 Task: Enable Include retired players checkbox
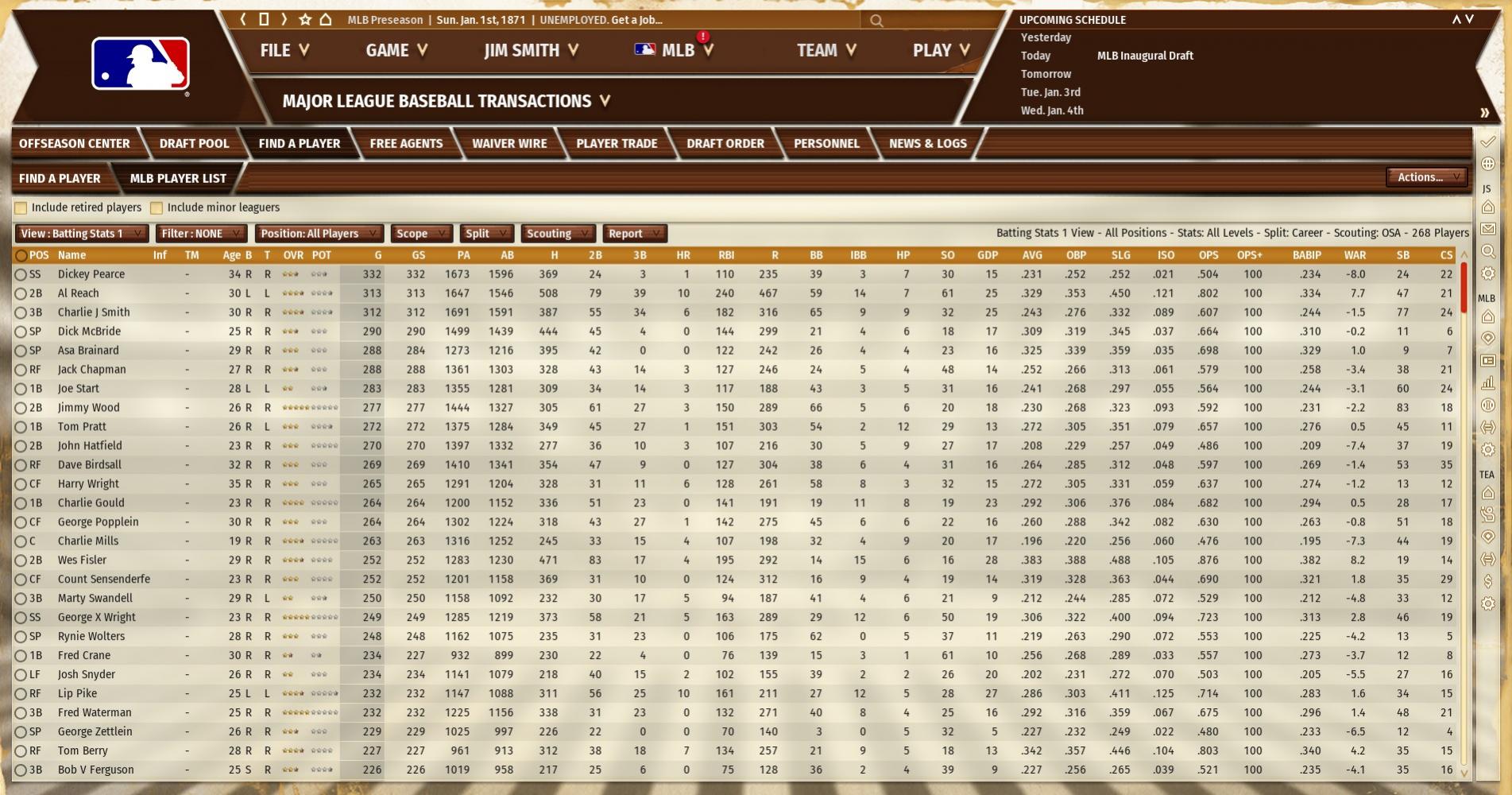click(21, 208)
